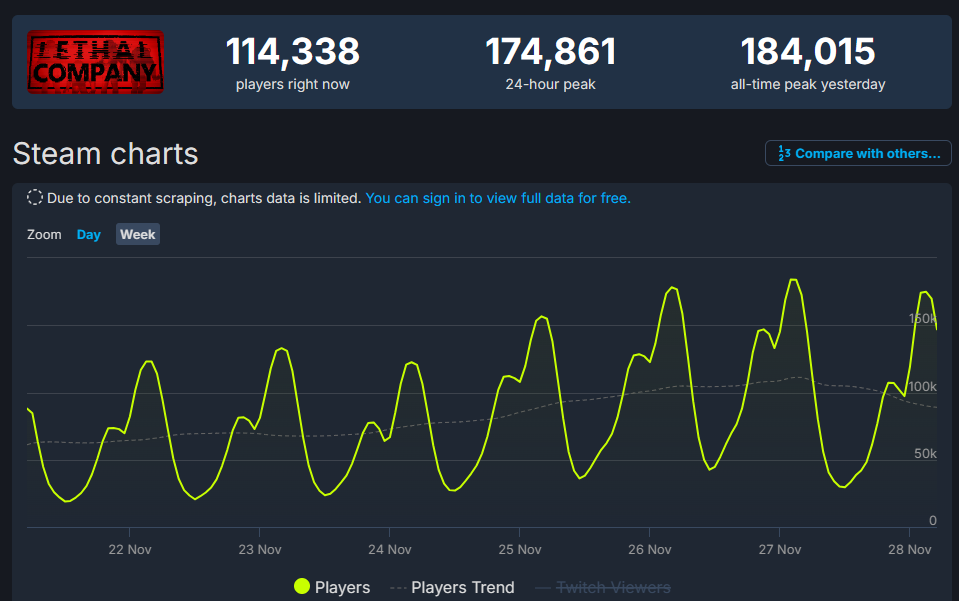Click the dashed circle loading icon
The image size is (959, 601).
[35, 197]
